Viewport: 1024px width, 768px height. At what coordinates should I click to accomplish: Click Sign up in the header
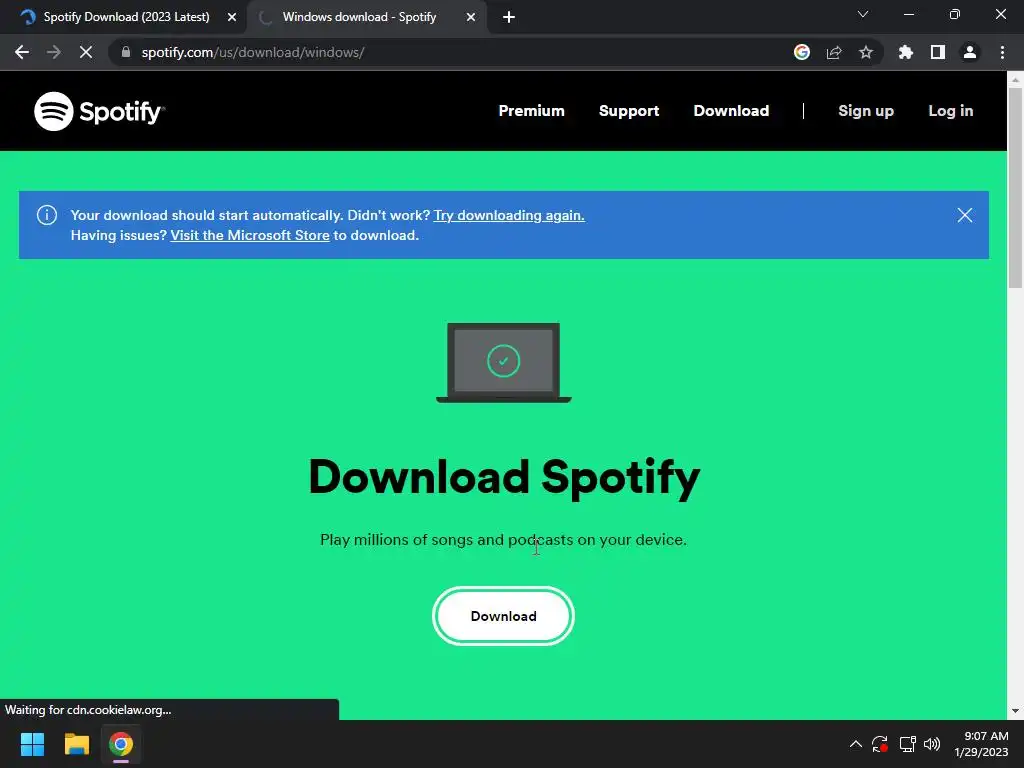tap(866, 111)
